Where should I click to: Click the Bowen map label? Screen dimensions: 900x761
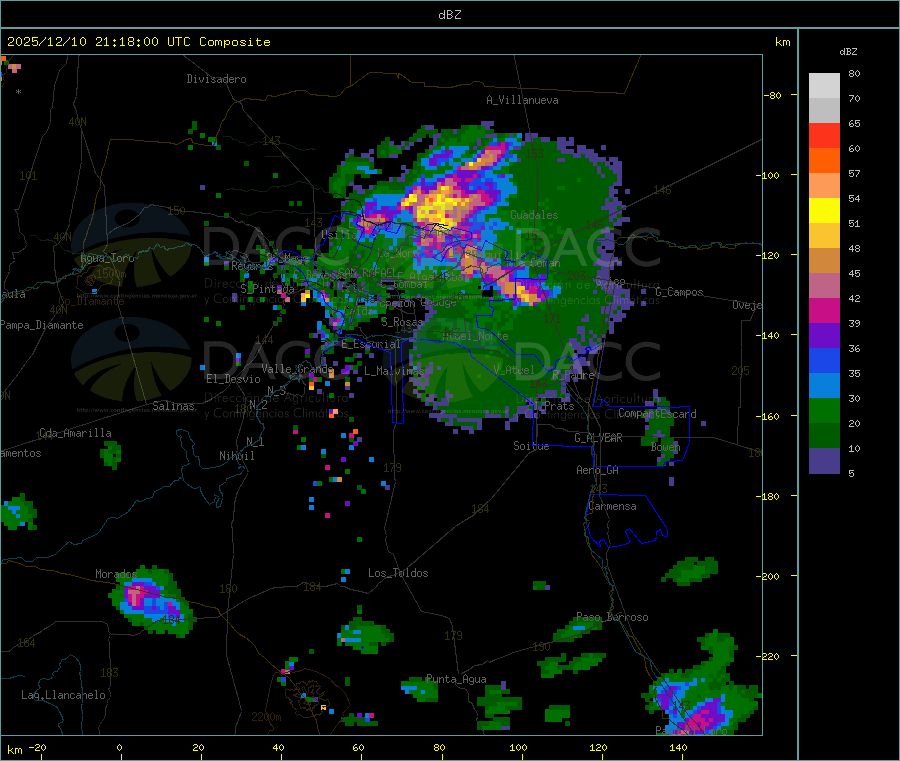pyautogui.click(x=665, y=446)
